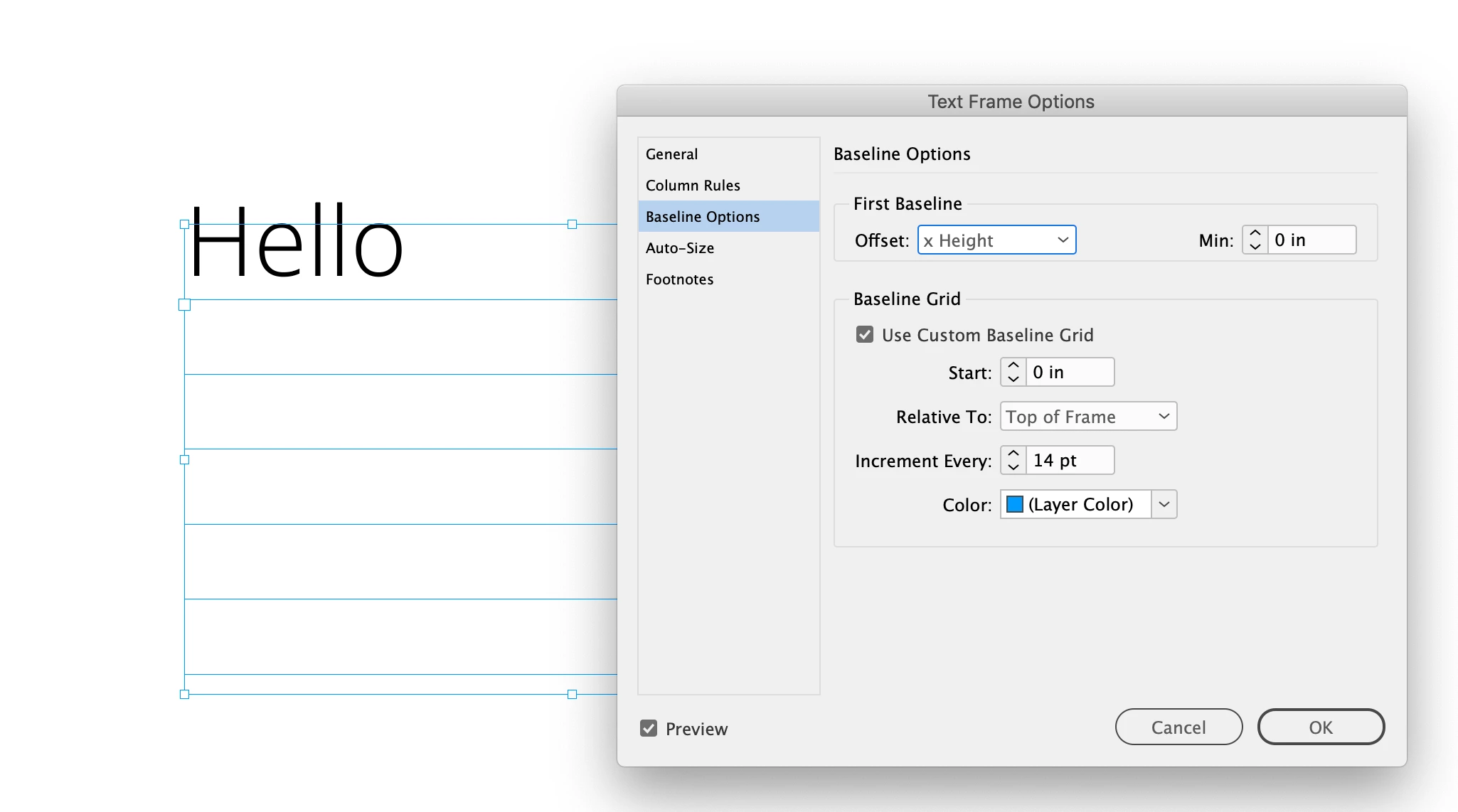Decrease Increment Every with down arrow

1013,466
